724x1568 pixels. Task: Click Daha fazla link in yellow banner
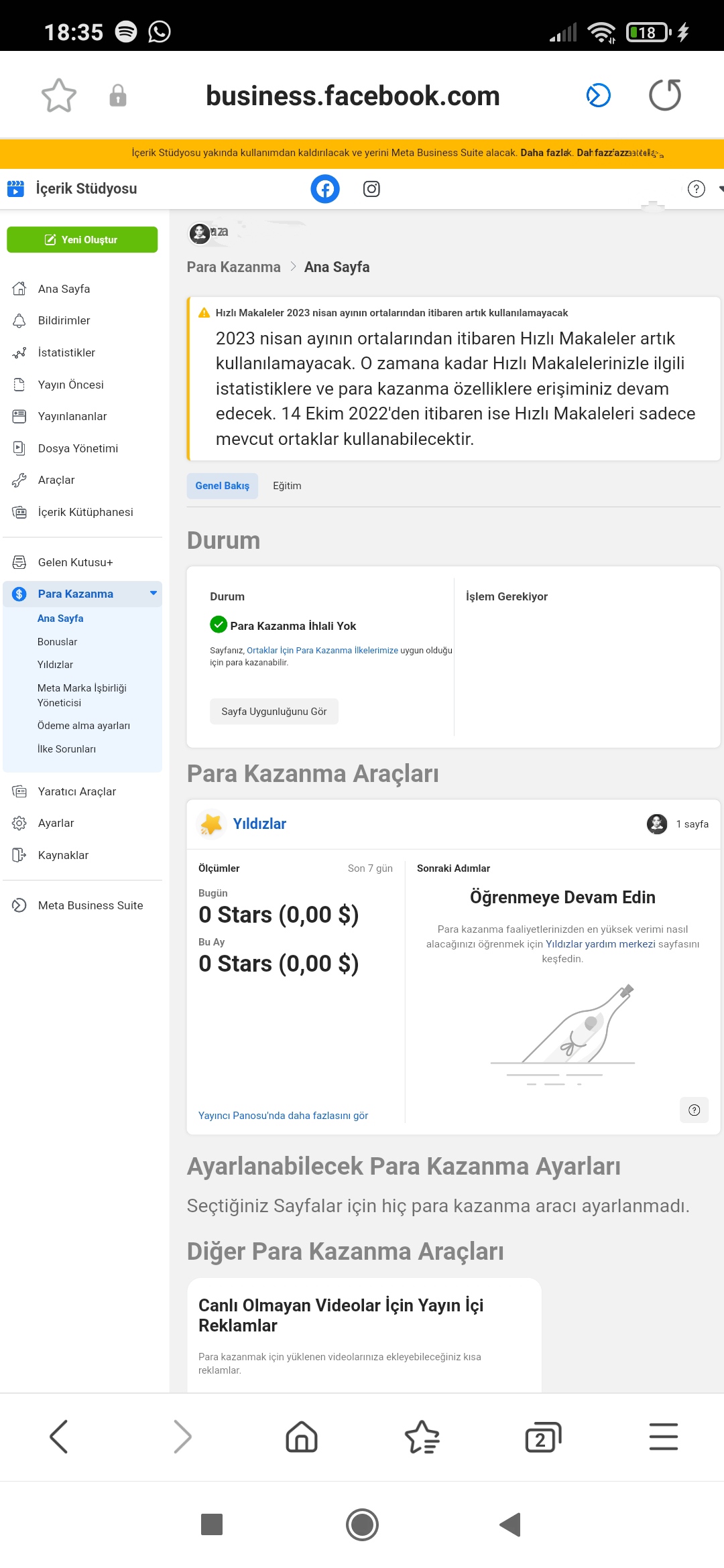[545, 153]
